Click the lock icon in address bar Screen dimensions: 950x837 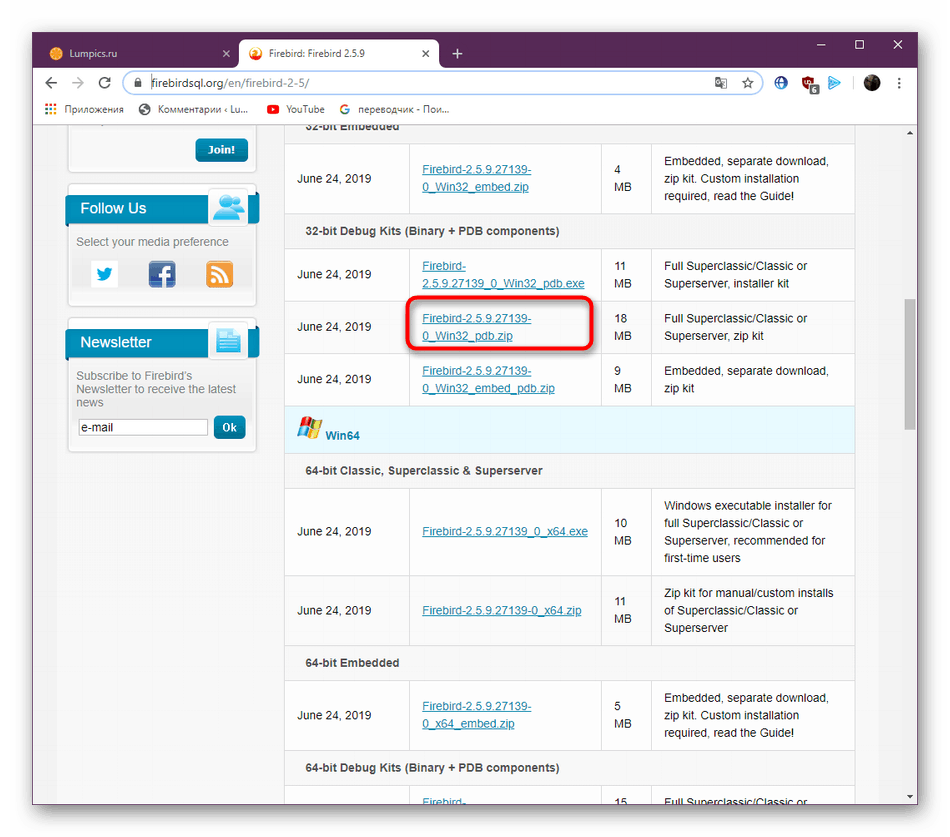(138, 83)
